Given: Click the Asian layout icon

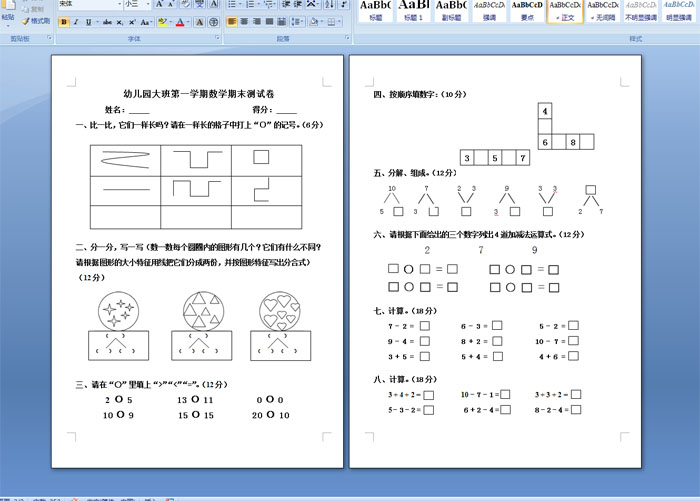Looking at the screenshot, I should tap(312, 4).
